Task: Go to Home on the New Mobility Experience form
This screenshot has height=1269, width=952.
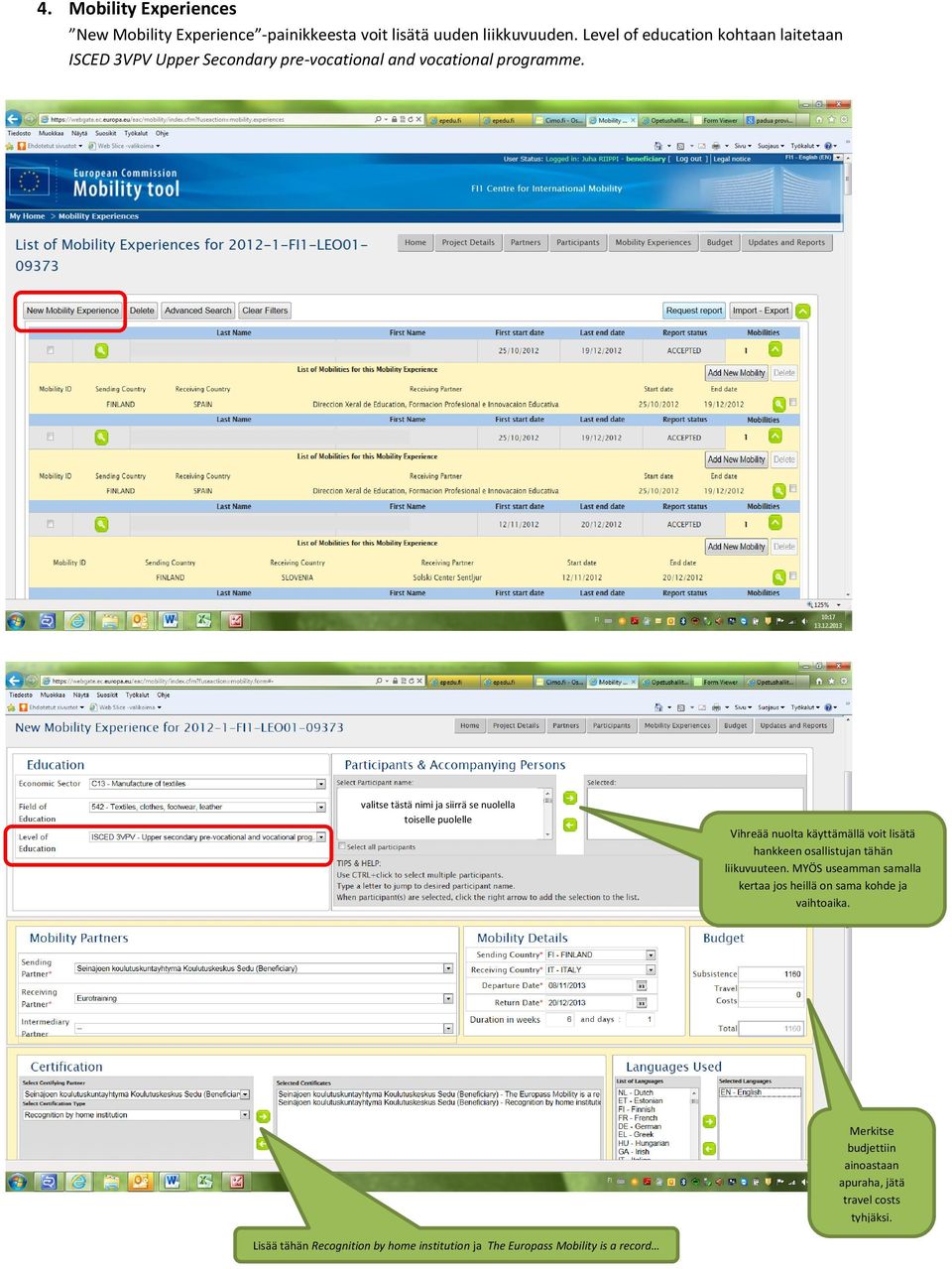Action: pos(470,726)
